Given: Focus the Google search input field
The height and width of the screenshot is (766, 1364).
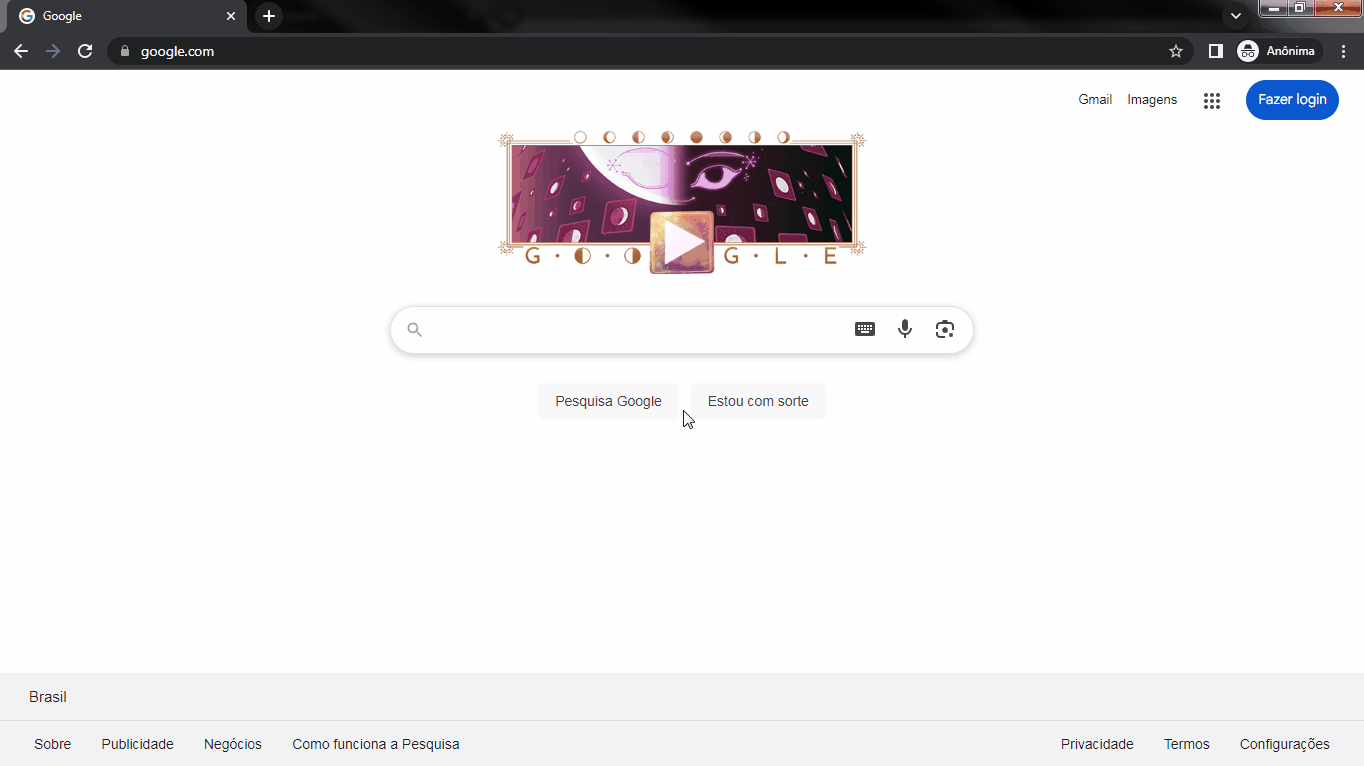Looking at the screenshot, I should 640,329.
